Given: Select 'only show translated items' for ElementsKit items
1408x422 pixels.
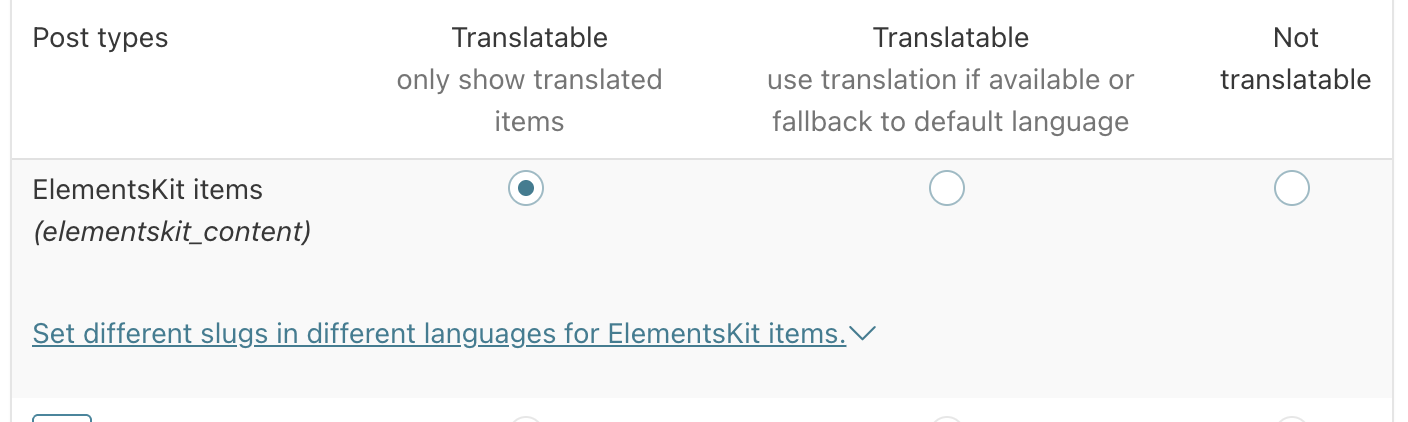Looking at the screenshot, I should 526,188.
